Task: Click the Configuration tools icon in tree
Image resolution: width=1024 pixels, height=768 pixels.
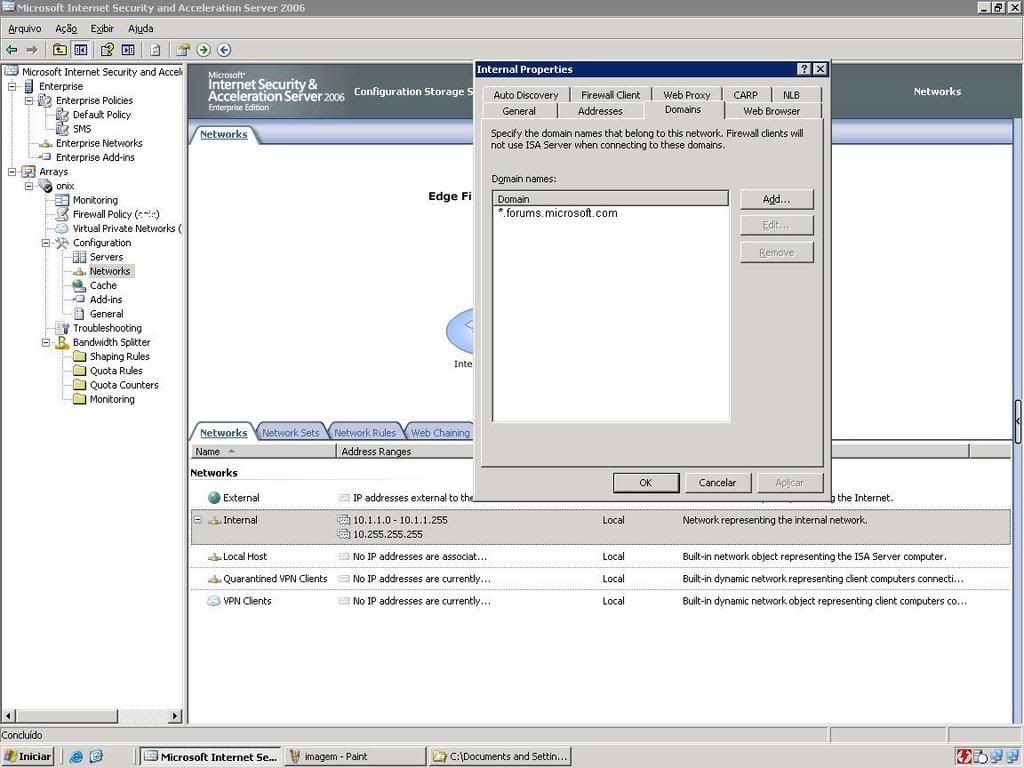Action: tap(62, 243)
